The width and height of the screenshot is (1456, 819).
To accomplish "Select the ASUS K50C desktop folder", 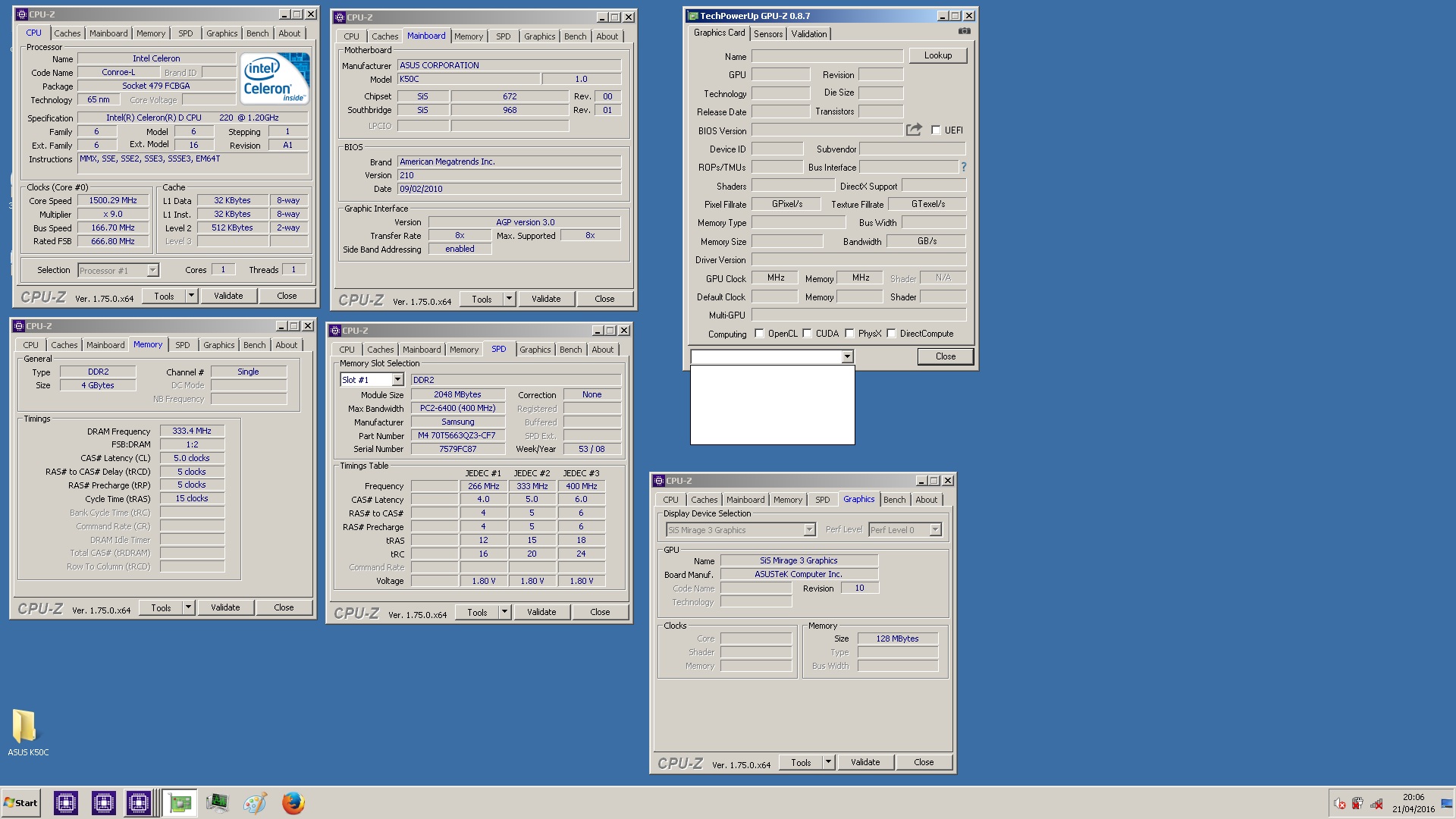I will (x=28, y=733).
